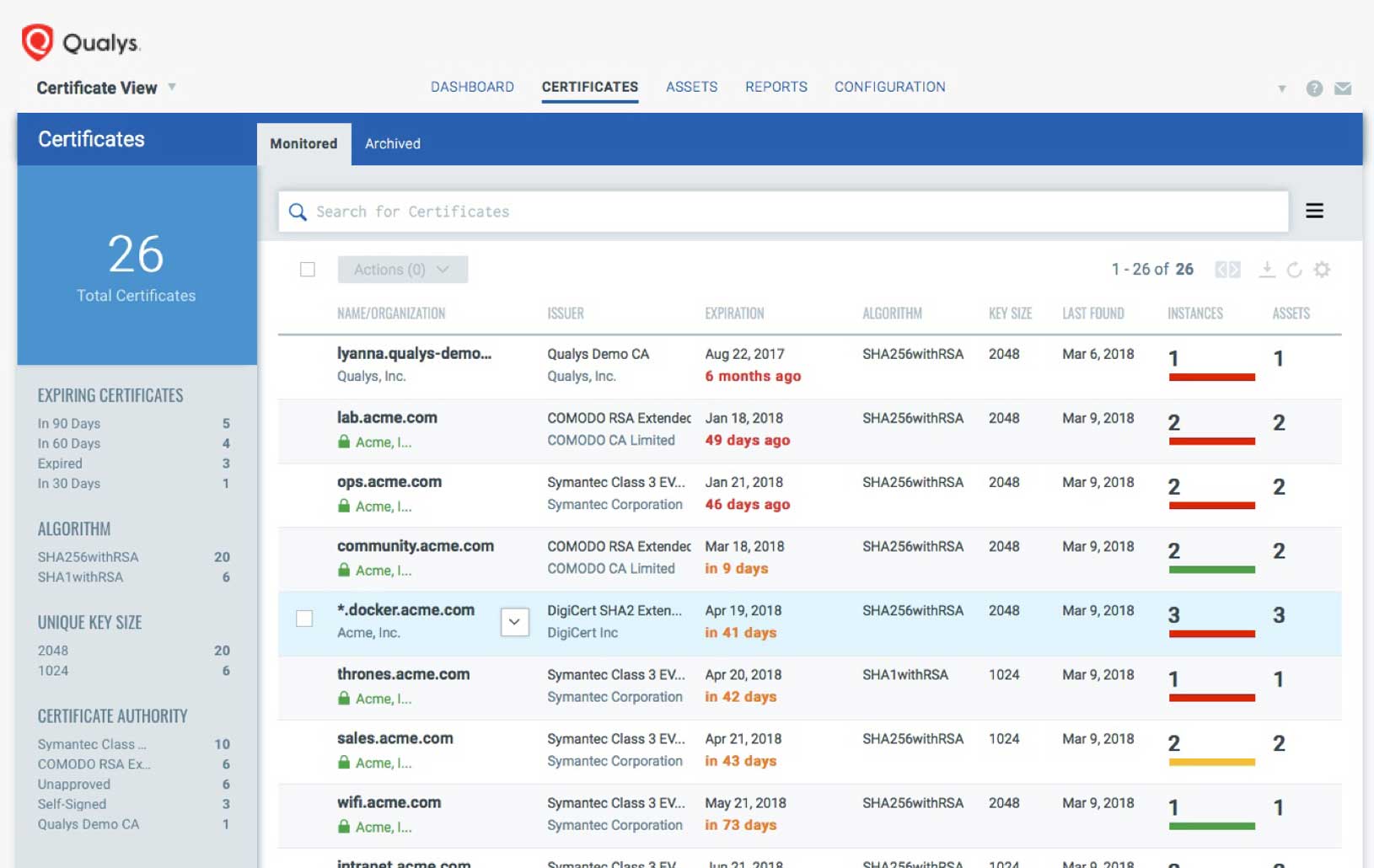Image resolution: width=1374 pixels, height=868 pixels.
Task: Click the help question mark icon
Action: tap(1313, 88)
